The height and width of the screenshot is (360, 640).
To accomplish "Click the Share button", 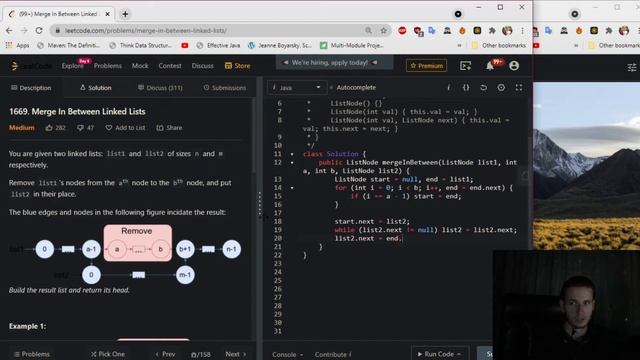I will pyautogui.click(x=169, y=128).
